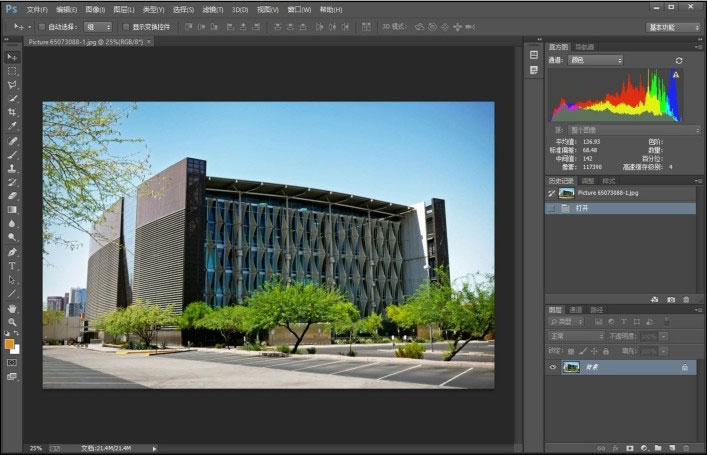Switch to the 通道 Channels tab
The height and width of the screenshot is (455, 707).
(x=575, y=310)
